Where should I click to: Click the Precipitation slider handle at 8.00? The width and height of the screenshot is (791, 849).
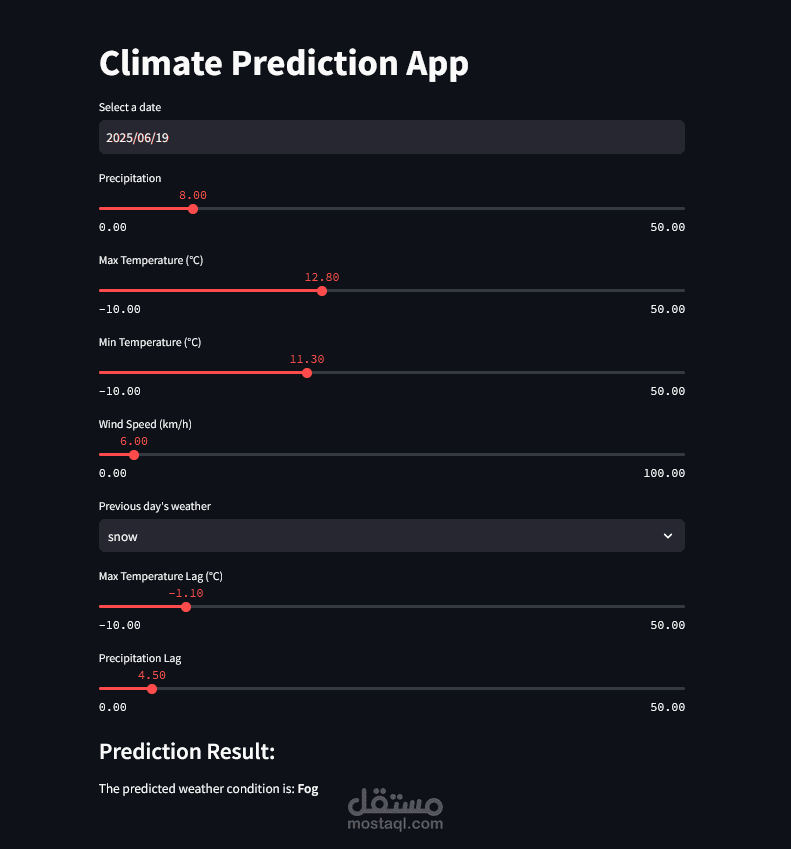pos(193,209)
